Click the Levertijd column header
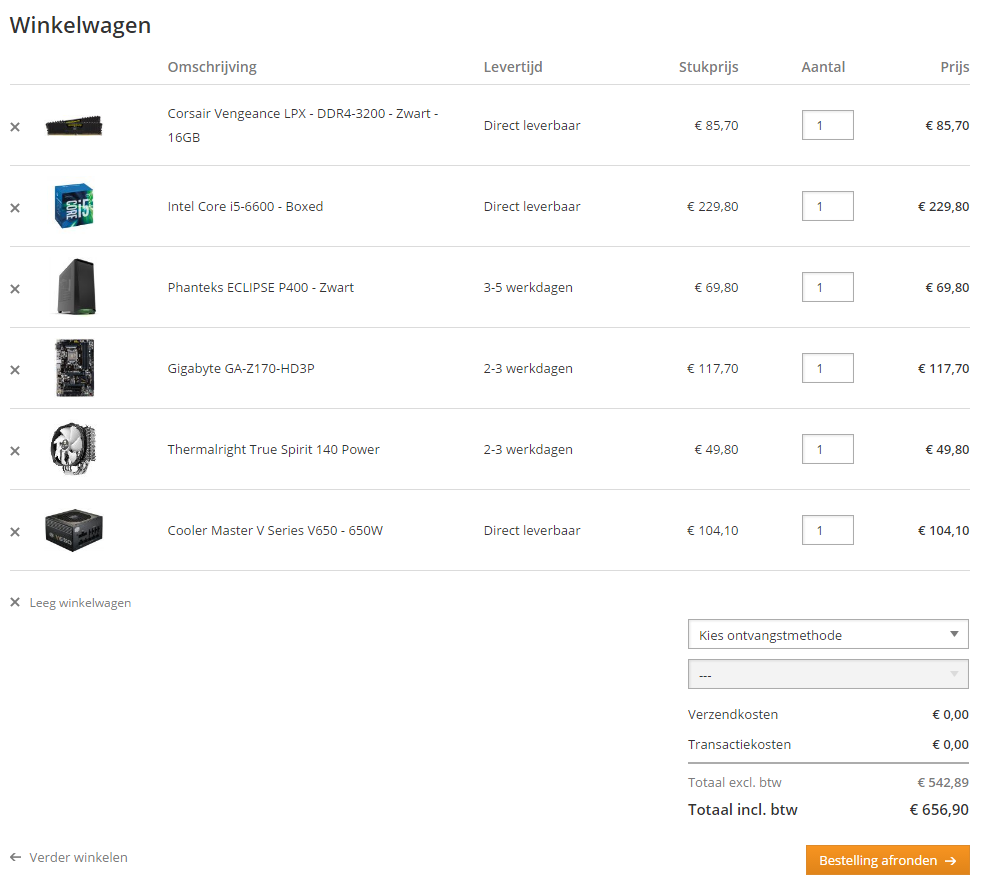The image size is (991, 878). (513, 67)
